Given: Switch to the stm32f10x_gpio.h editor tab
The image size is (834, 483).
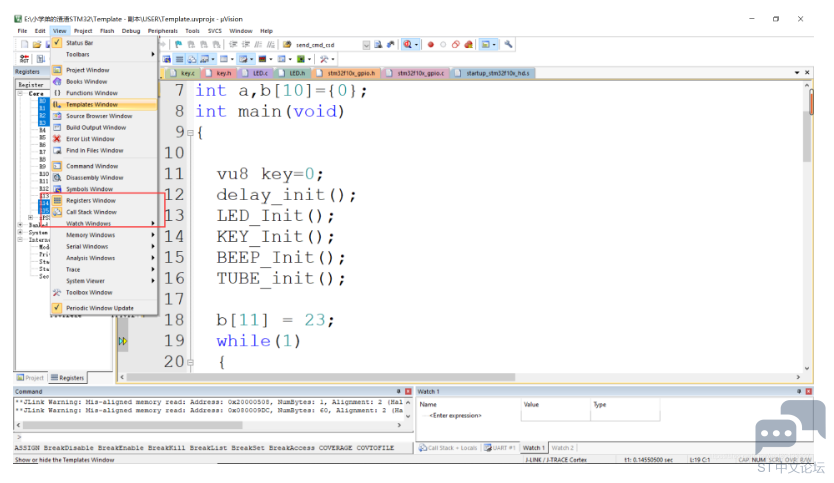Looking at the screenshot, I should coord(346,73).
